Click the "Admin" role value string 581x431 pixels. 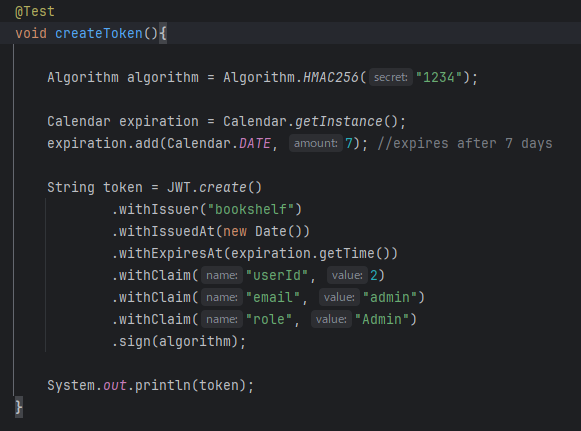[x=382, y=319]
